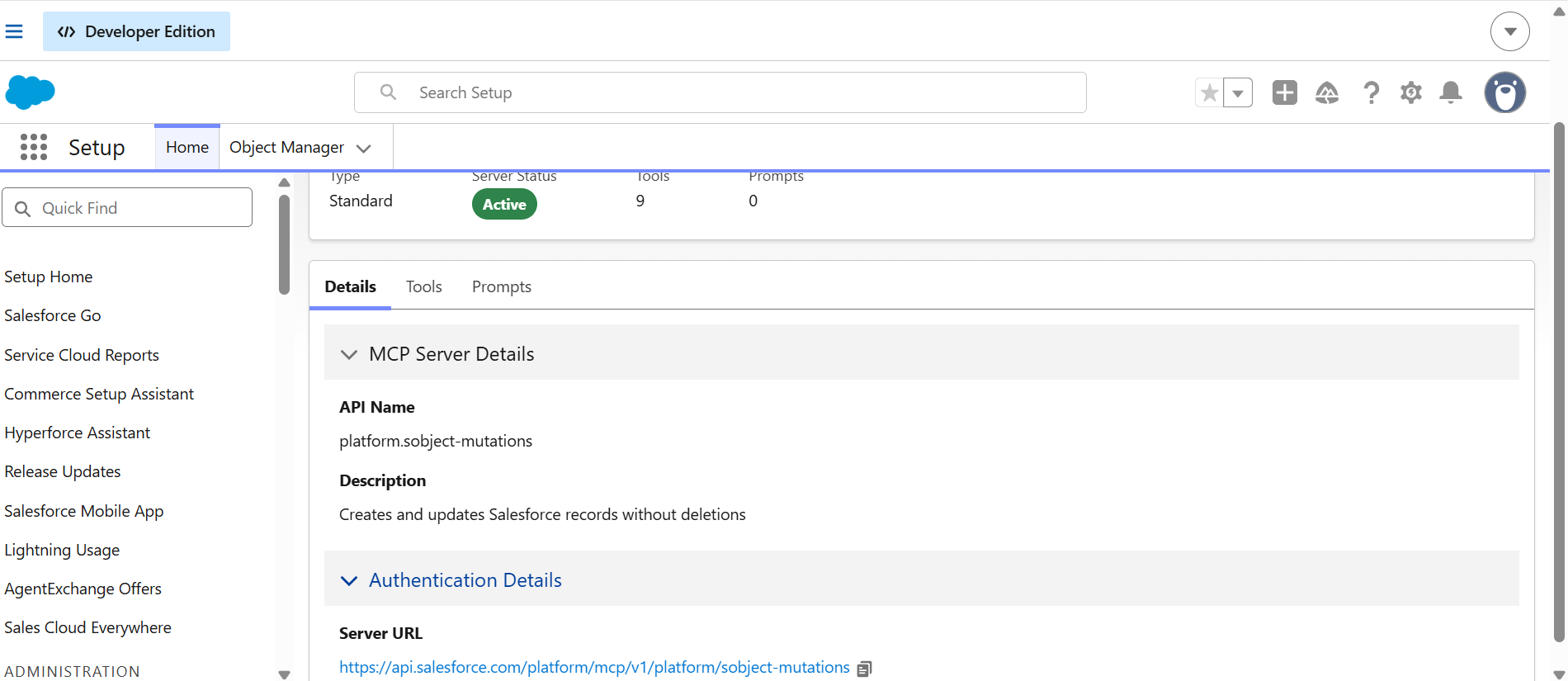
Task: Click the description text about records without deletions
Action: [542, 514]
